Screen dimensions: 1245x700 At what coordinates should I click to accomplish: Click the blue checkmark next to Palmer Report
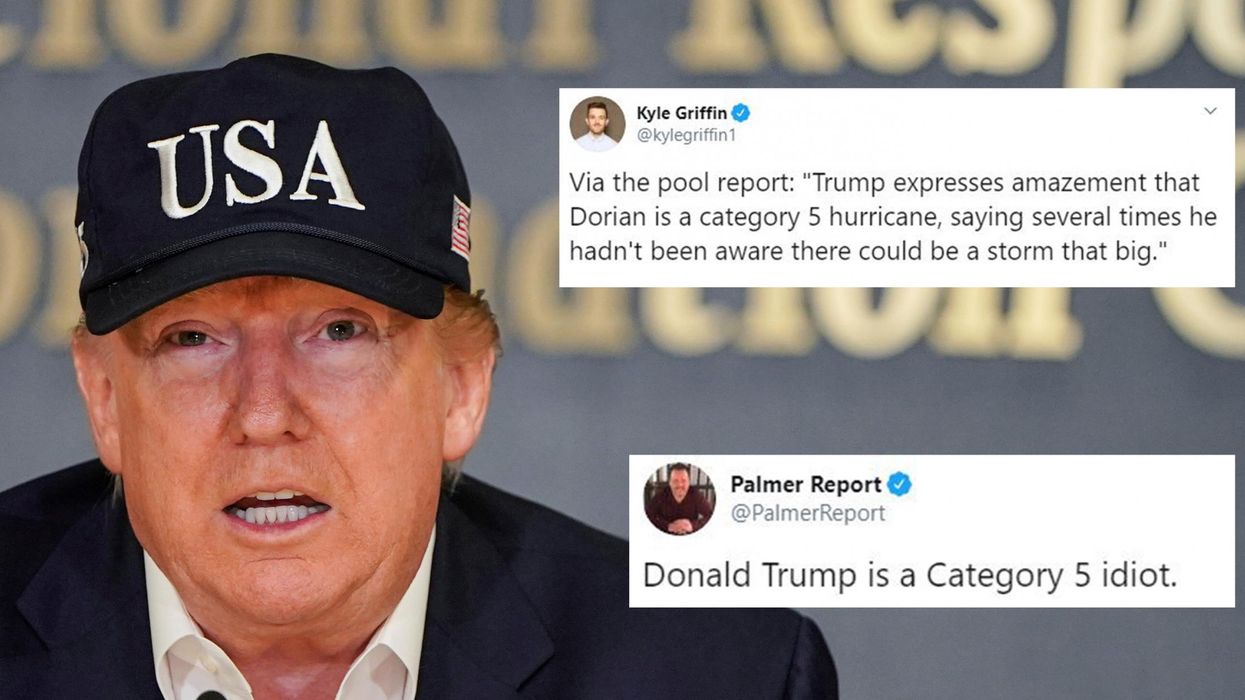pyautogui.click(x=899, y=485)
